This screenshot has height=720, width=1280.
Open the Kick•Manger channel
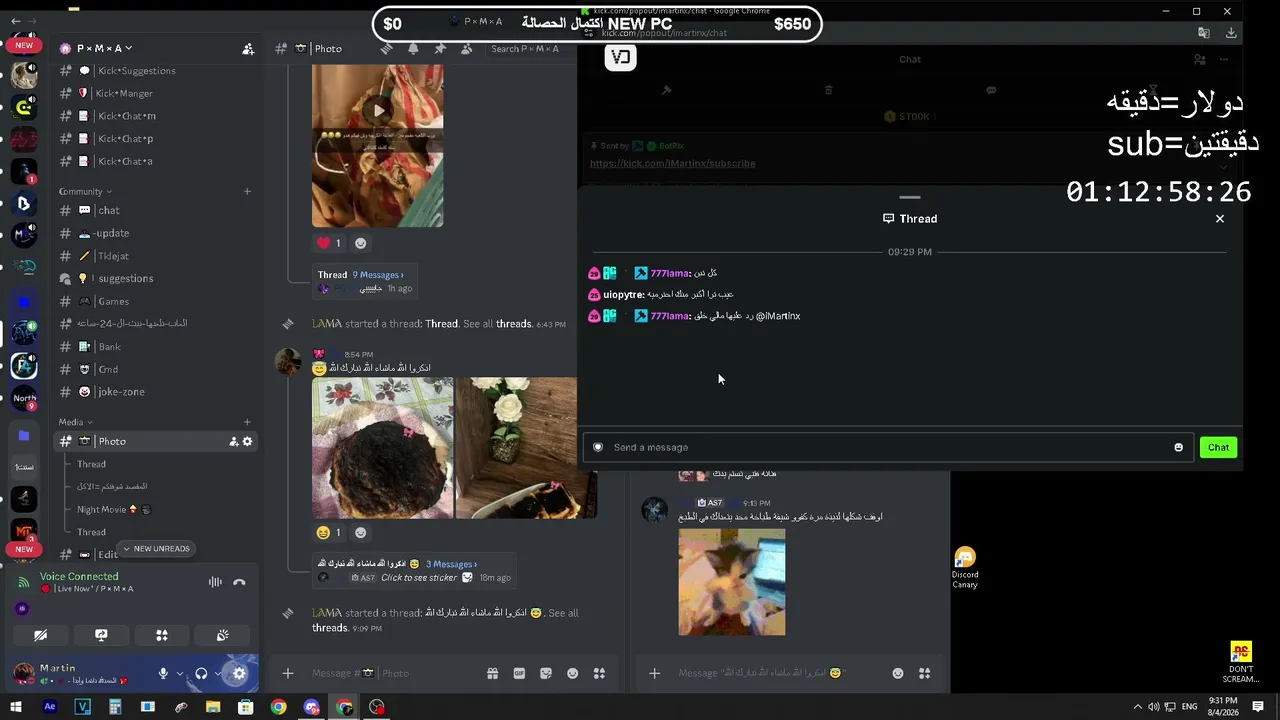(155, 93)
